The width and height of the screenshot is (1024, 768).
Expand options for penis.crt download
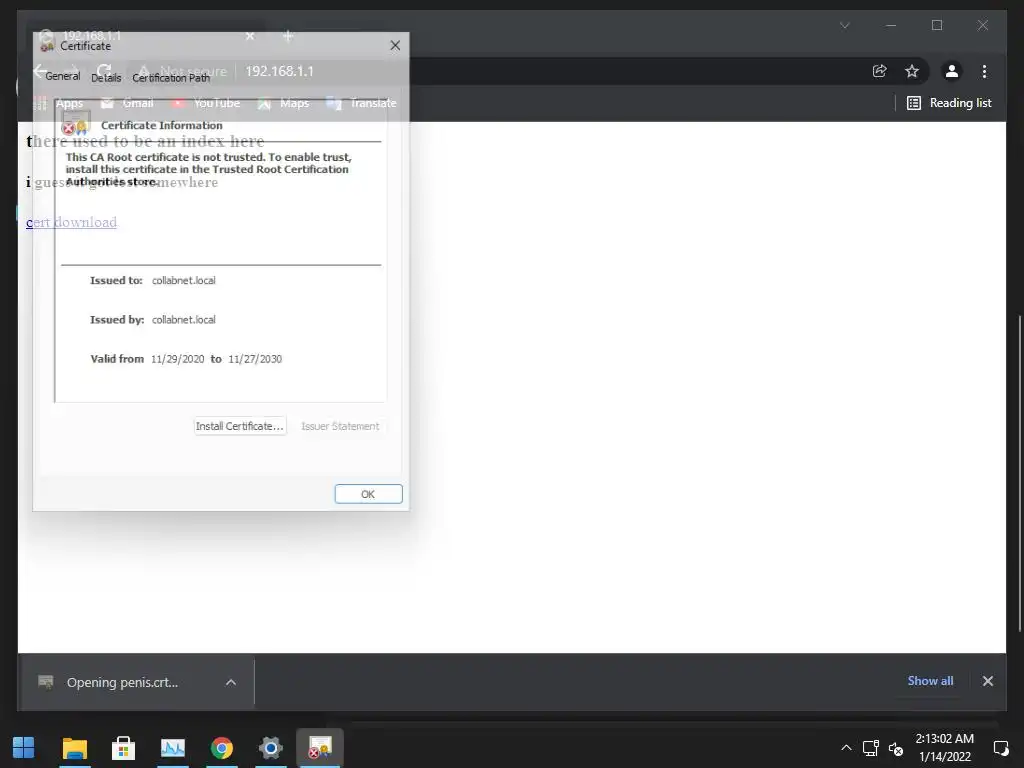[x=231, y=682]
